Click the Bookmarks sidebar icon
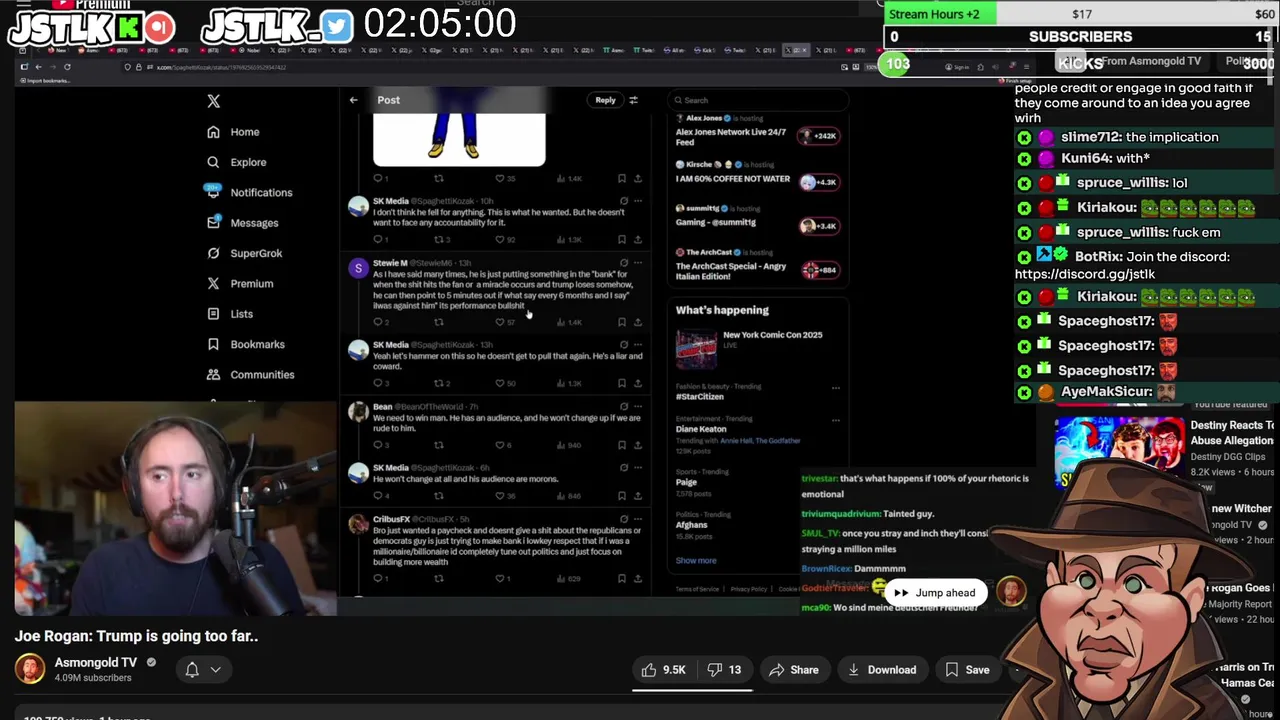Viewport: 1280px width, 720px height. point(213,344)
